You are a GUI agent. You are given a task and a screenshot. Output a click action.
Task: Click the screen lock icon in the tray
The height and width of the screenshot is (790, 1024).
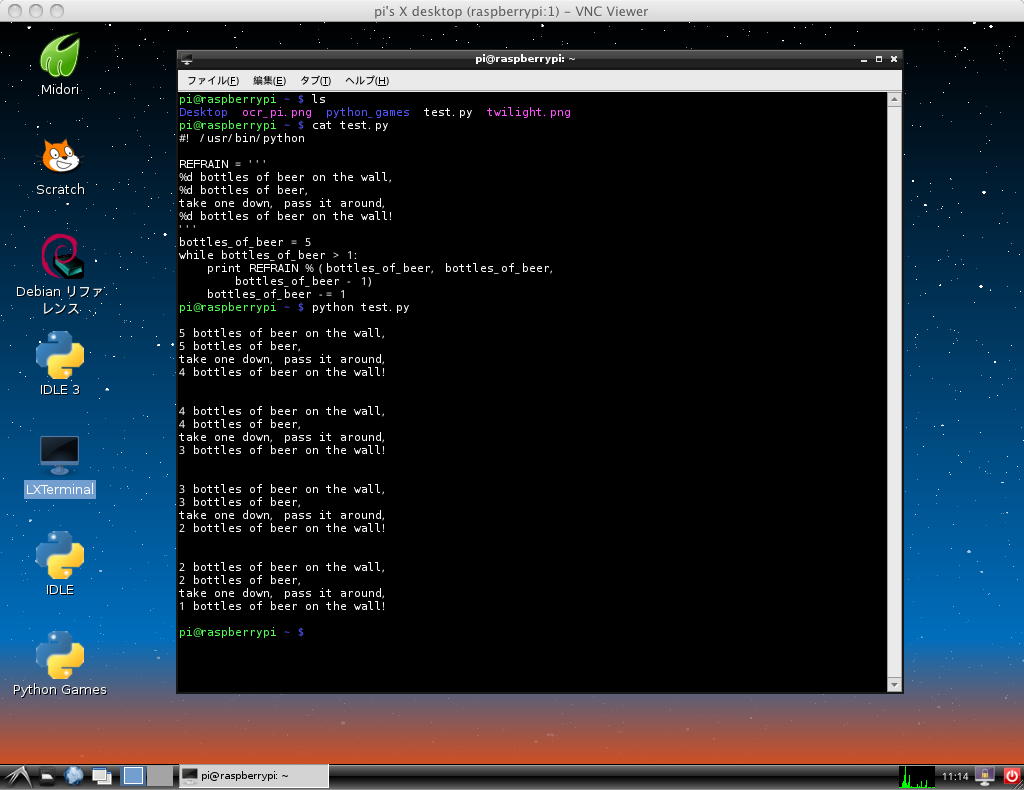click(985, 776)
